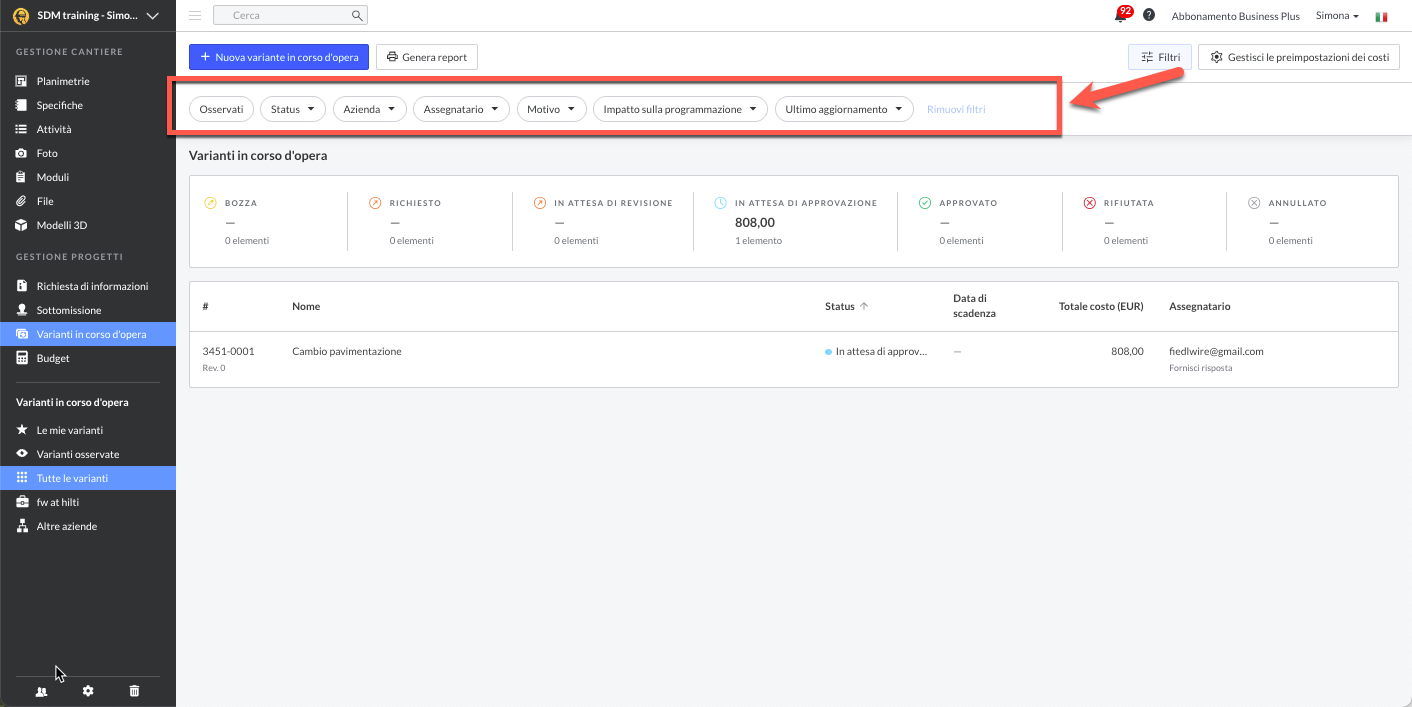1412x707 pixels.
Task: Toggle the Osservati filter chip
Action: [x=221, y=109]
